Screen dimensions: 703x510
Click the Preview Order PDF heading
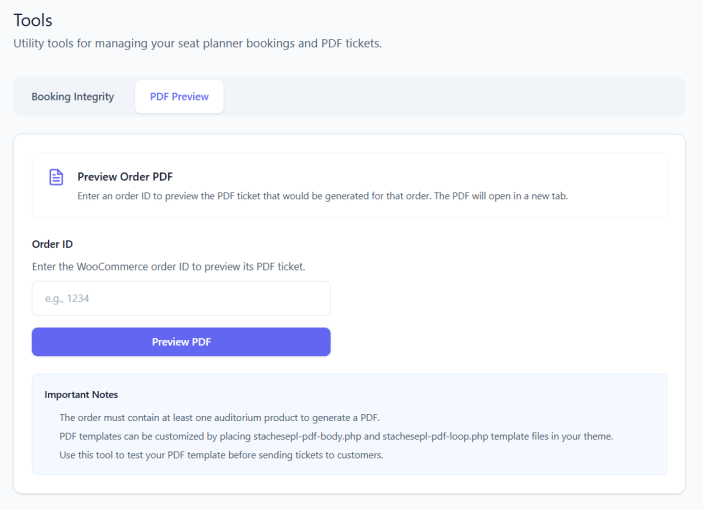pyautogui.click(x=125, y=177)
